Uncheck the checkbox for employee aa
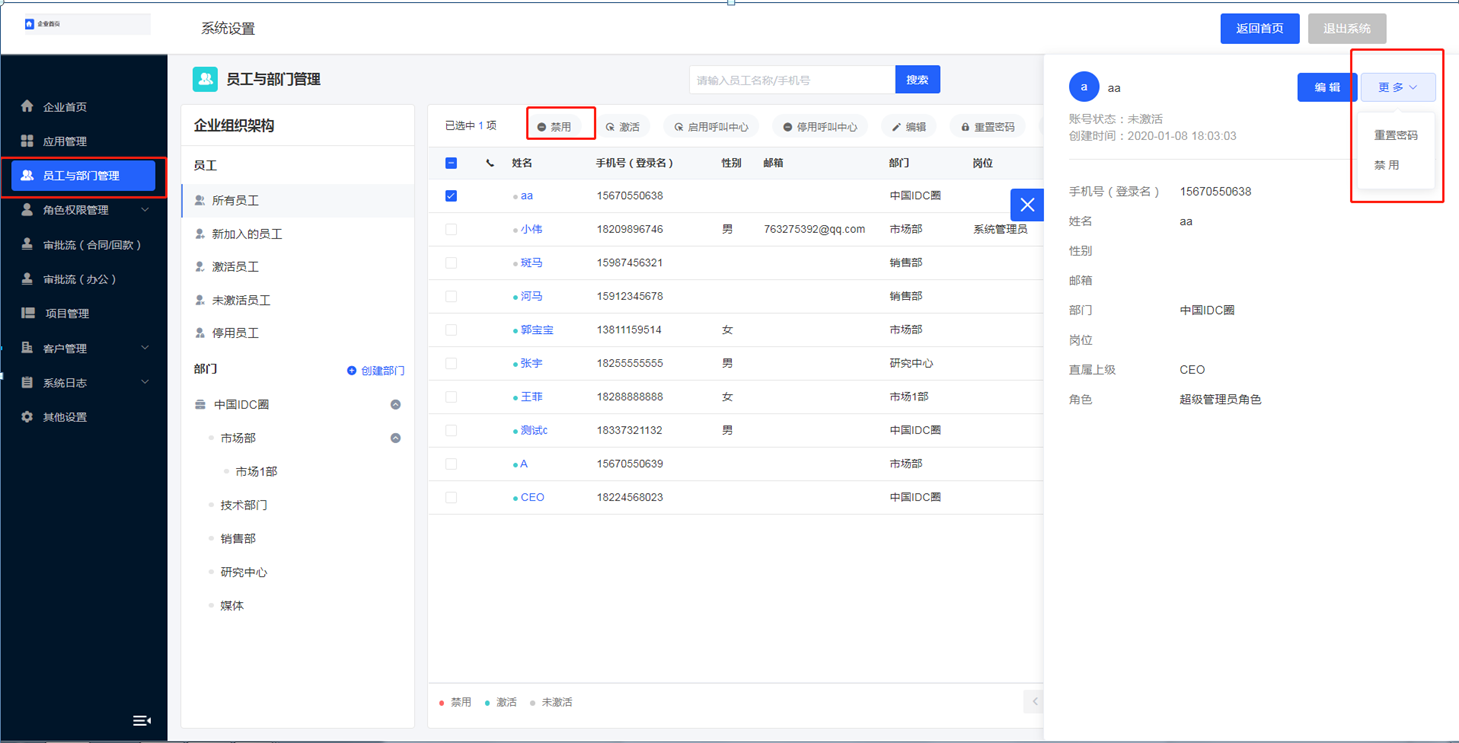This screenshot has height=743, width=1459. pos(451,196)
